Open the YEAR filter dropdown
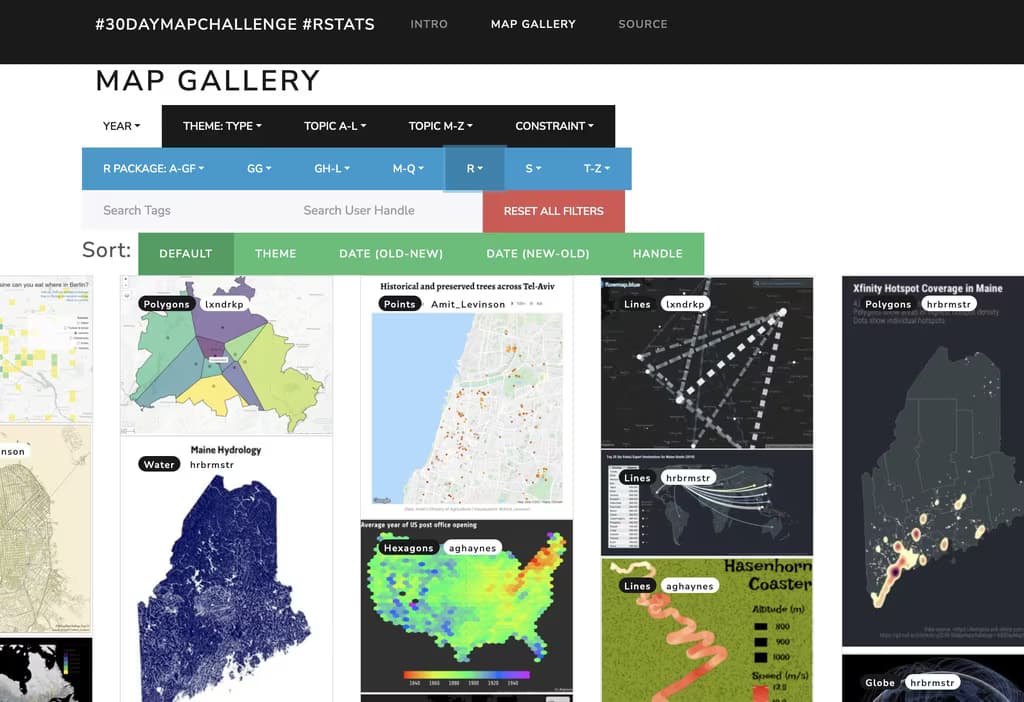 pos(119,126)
